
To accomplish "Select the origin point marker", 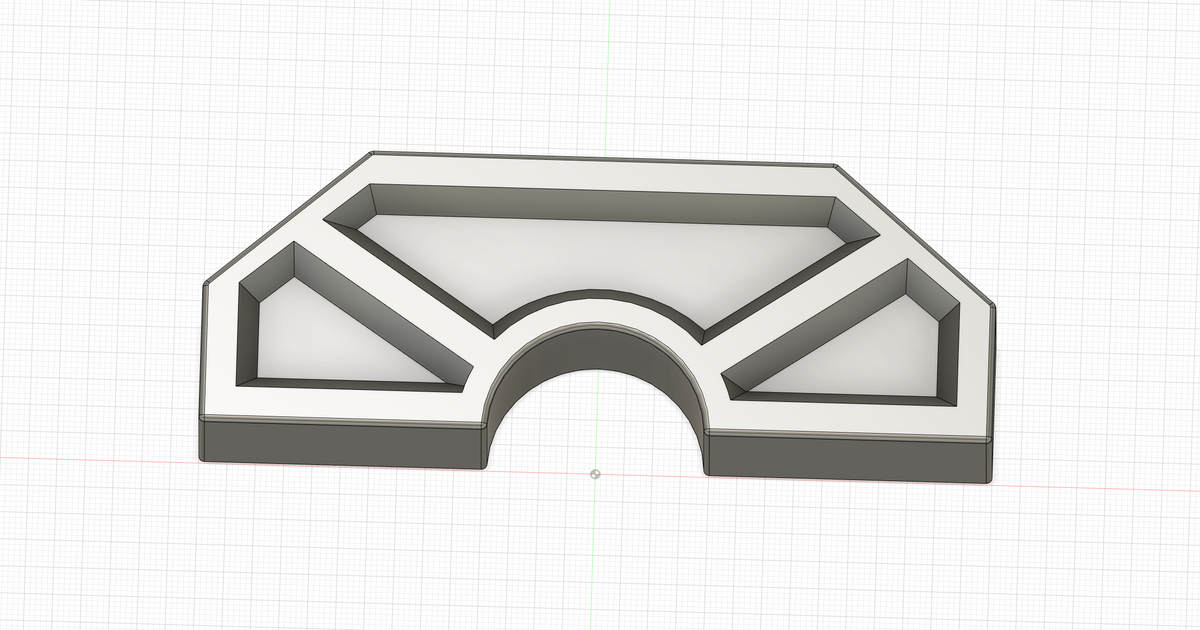I will pyautogui.click(x=597, y=472).
